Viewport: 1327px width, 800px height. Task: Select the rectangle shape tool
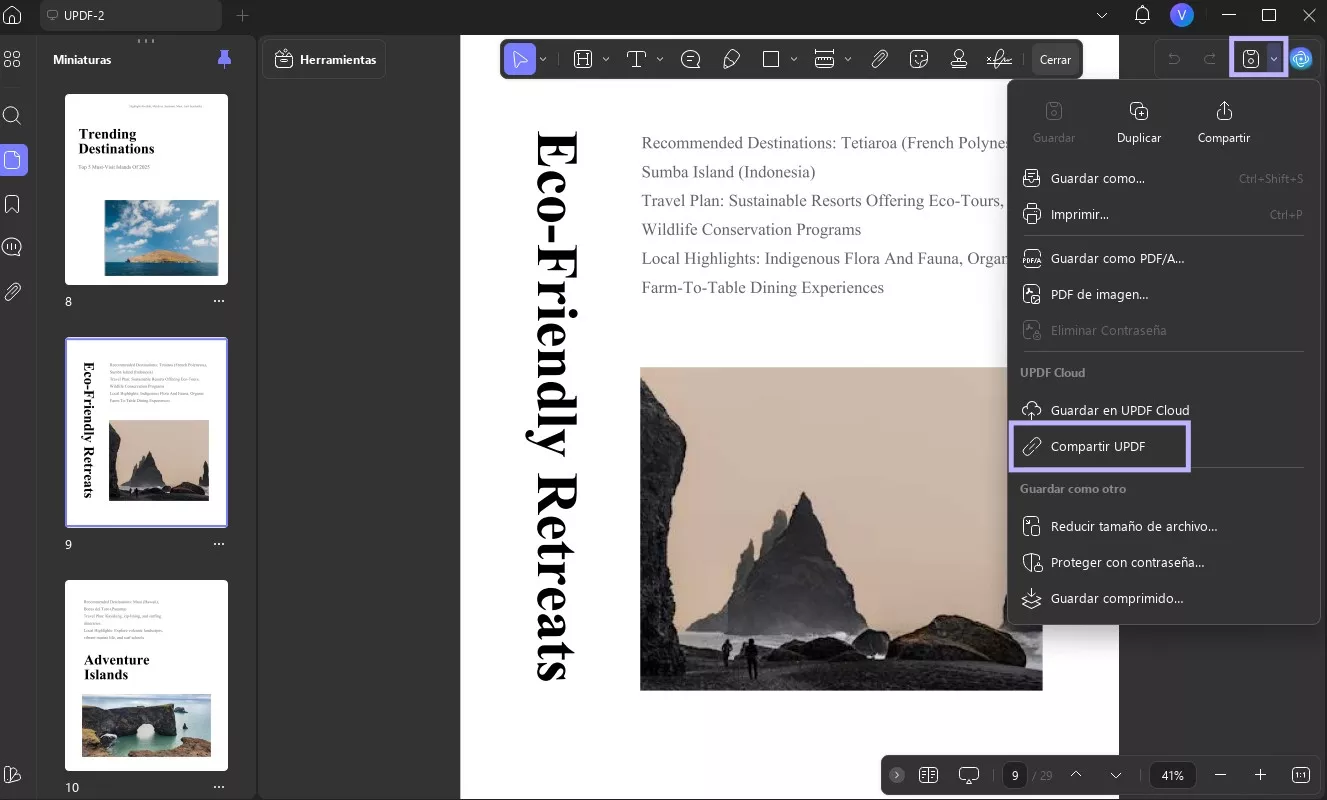771,59
